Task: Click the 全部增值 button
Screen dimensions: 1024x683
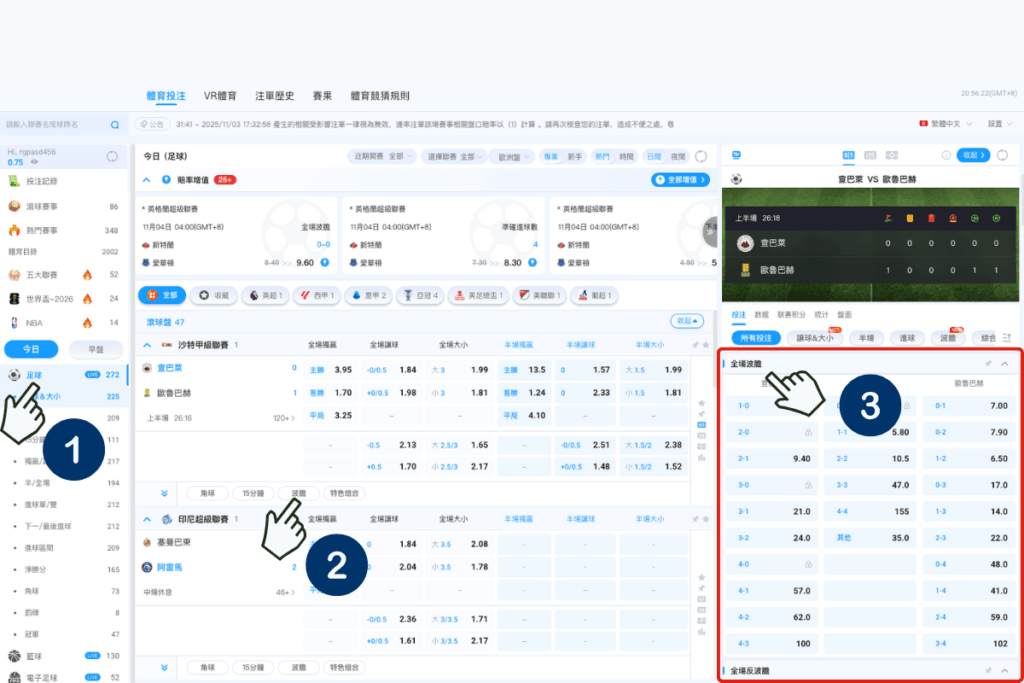Action: click(681, 180)
